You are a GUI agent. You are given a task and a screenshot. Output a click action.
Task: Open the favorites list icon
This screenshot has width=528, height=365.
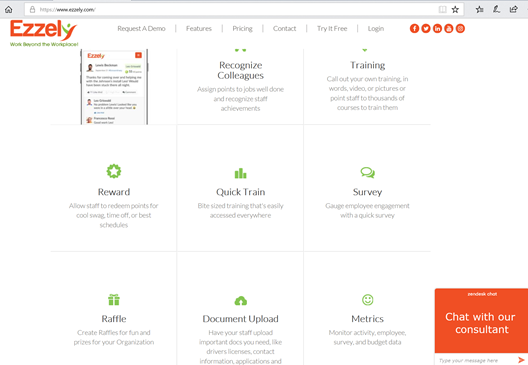click(x=480, y=9)
